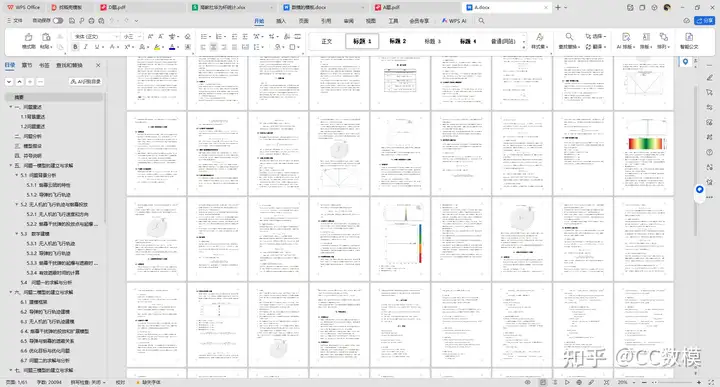720x387 pixels.
Task: Open the font name dropdown
Action: pyautogui.click(x=117, y=36)
